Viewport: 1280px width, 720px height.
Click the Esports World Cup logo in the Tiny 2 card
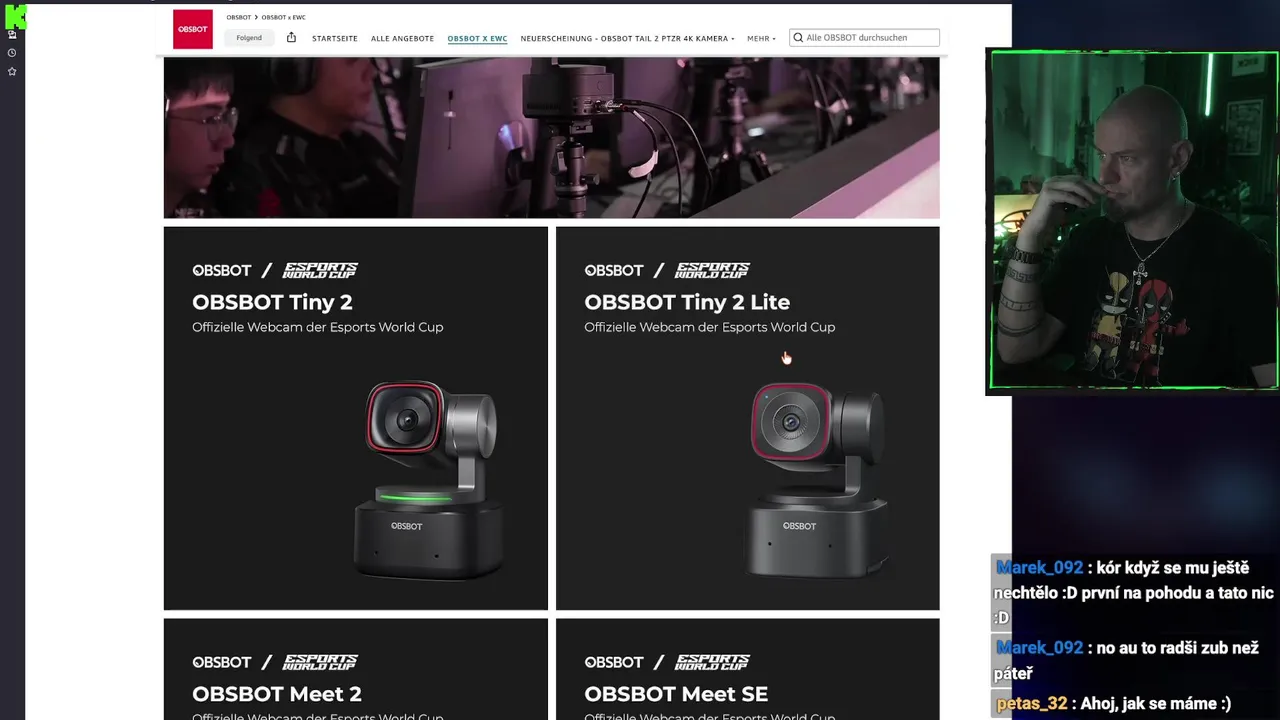tap(320, 270)
